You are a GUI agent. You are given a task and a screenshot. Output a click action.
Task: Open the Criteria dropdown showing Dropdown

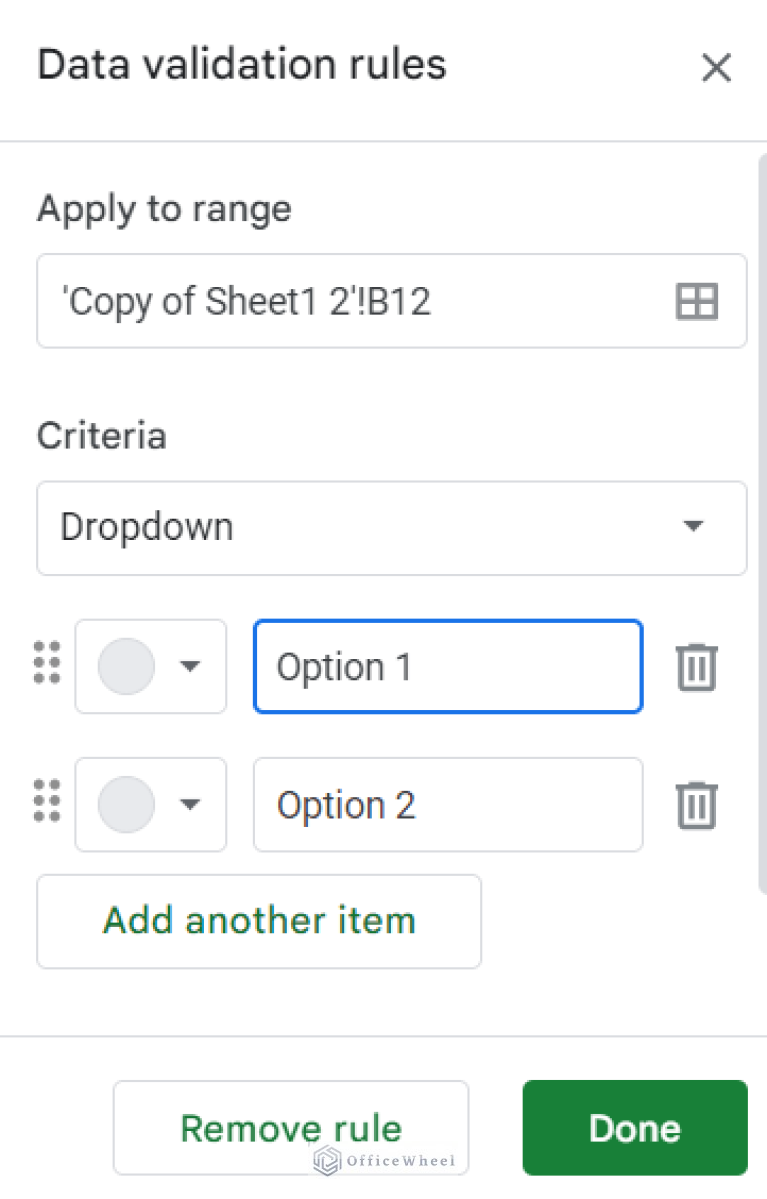(391, 528)
